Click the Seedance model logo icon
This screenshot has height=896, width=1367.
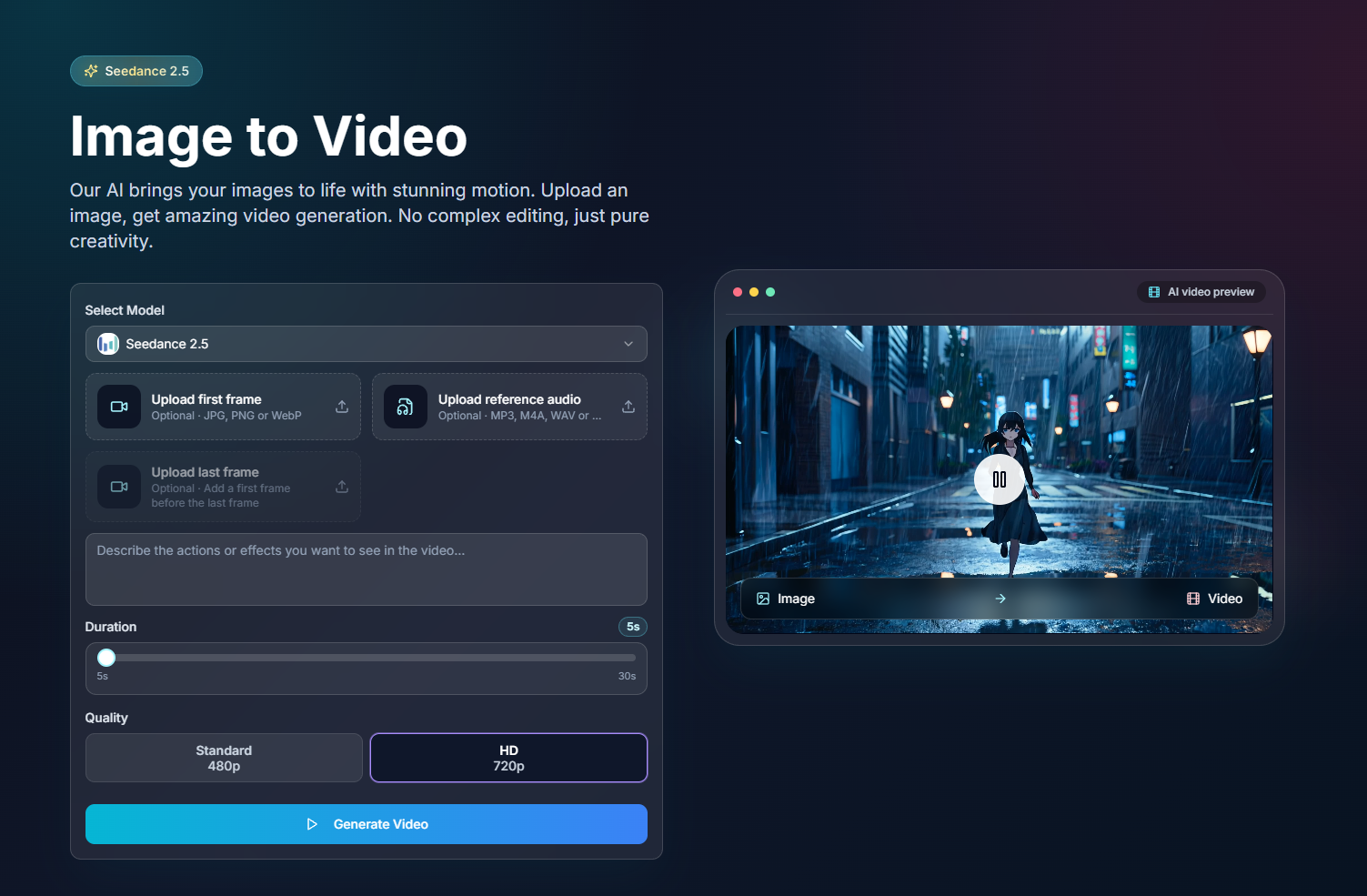(x=108, y=344)
